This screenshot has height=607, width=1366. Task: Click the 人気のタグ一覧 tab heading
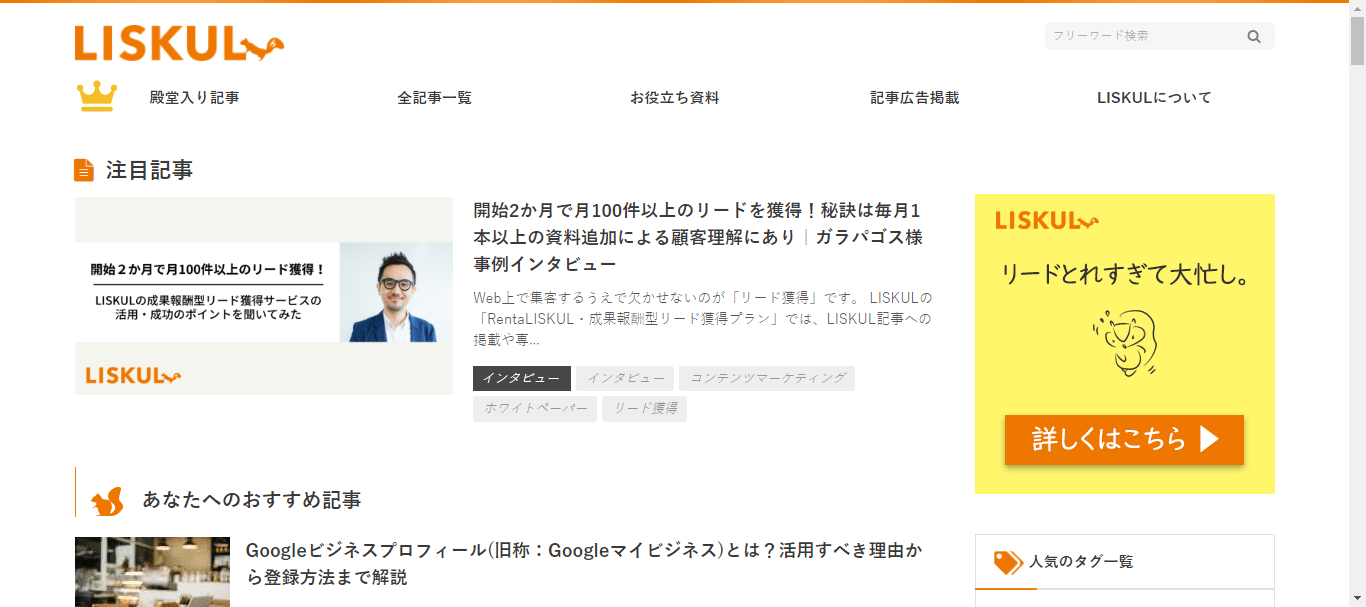click(x=1081, y=562)
